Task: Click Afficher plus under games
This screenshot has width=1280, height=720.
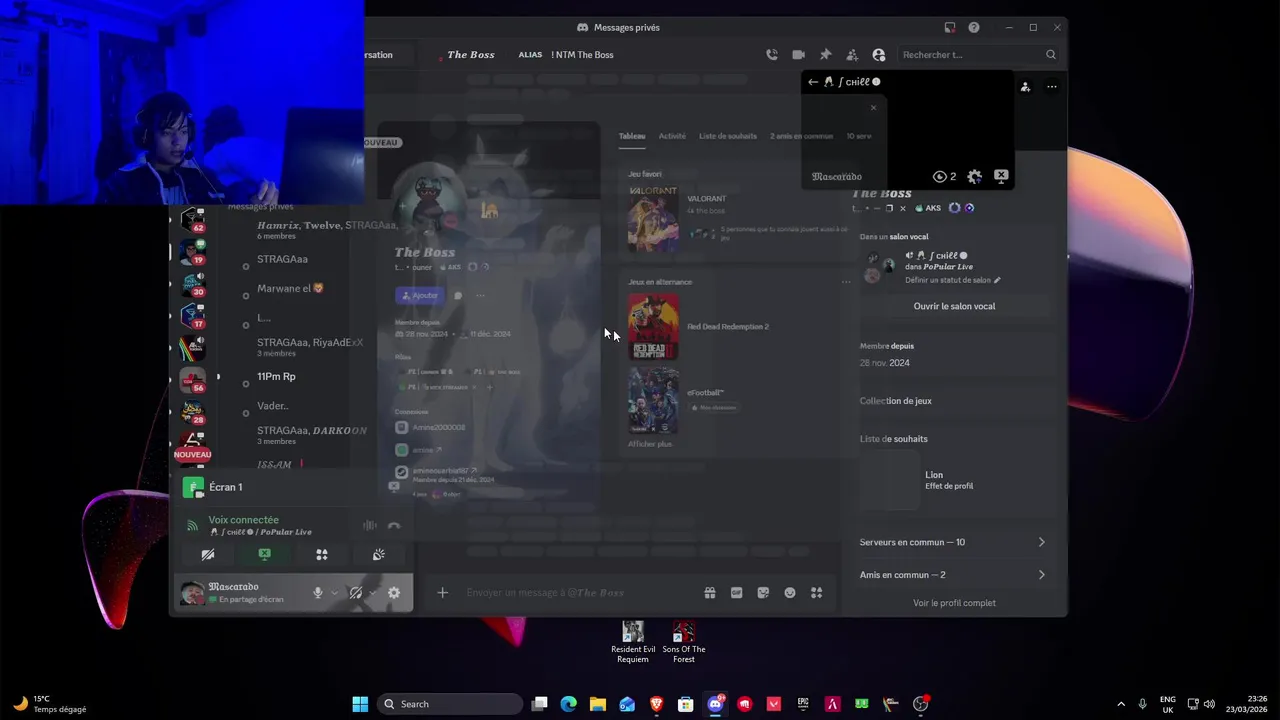Action: coord(650,444)
